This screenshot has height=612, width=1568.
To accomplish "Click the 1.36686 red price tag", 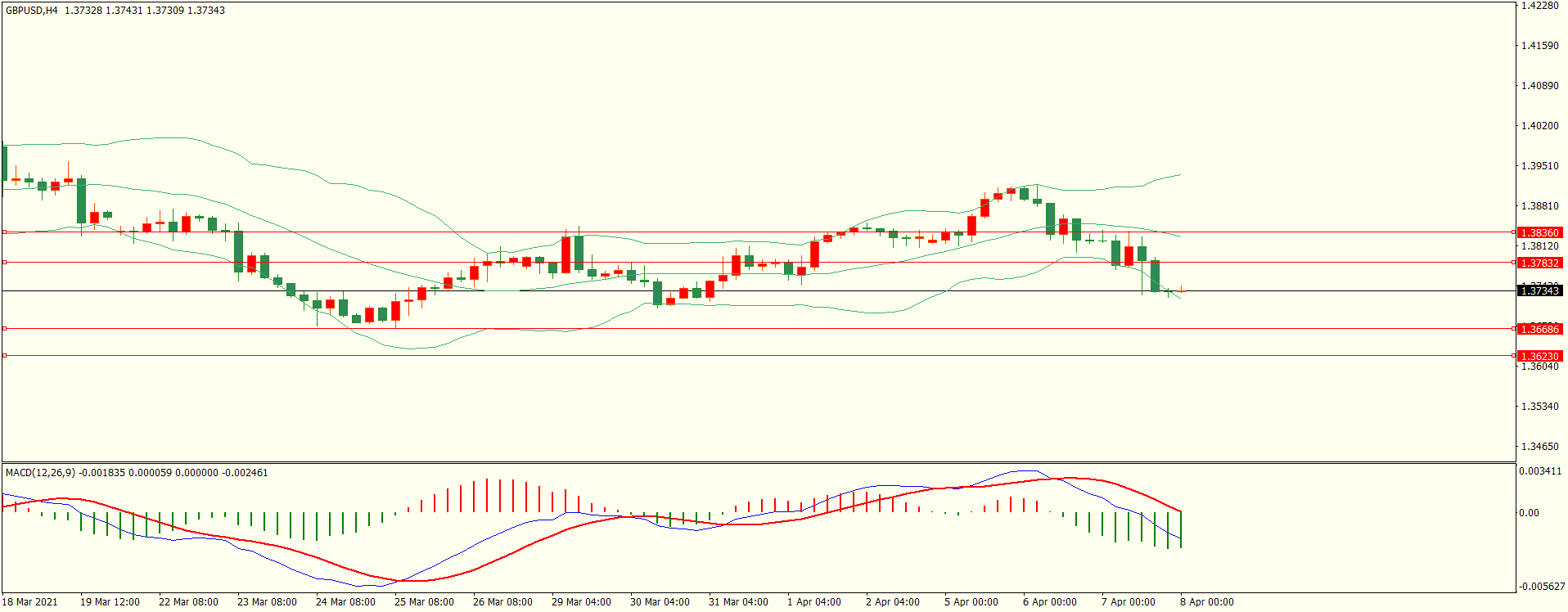I will pos(1539,330).
